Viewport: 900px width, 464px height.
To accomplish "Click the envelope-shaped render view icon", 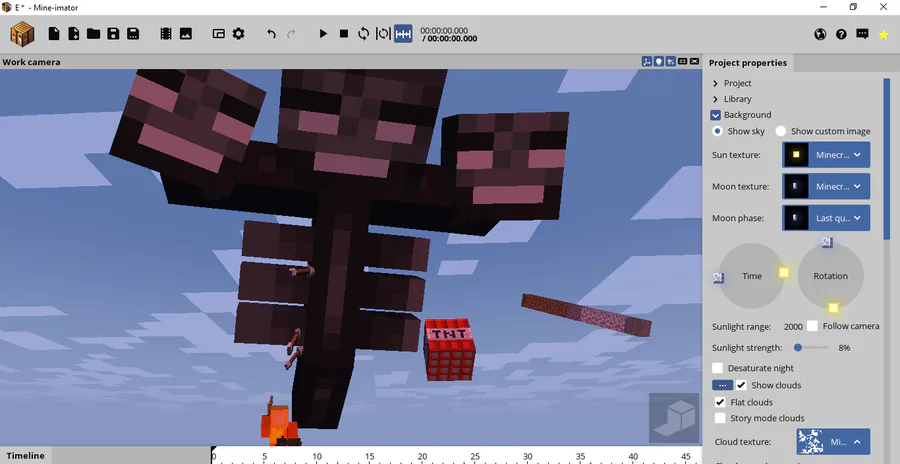I will click(695, 61).
